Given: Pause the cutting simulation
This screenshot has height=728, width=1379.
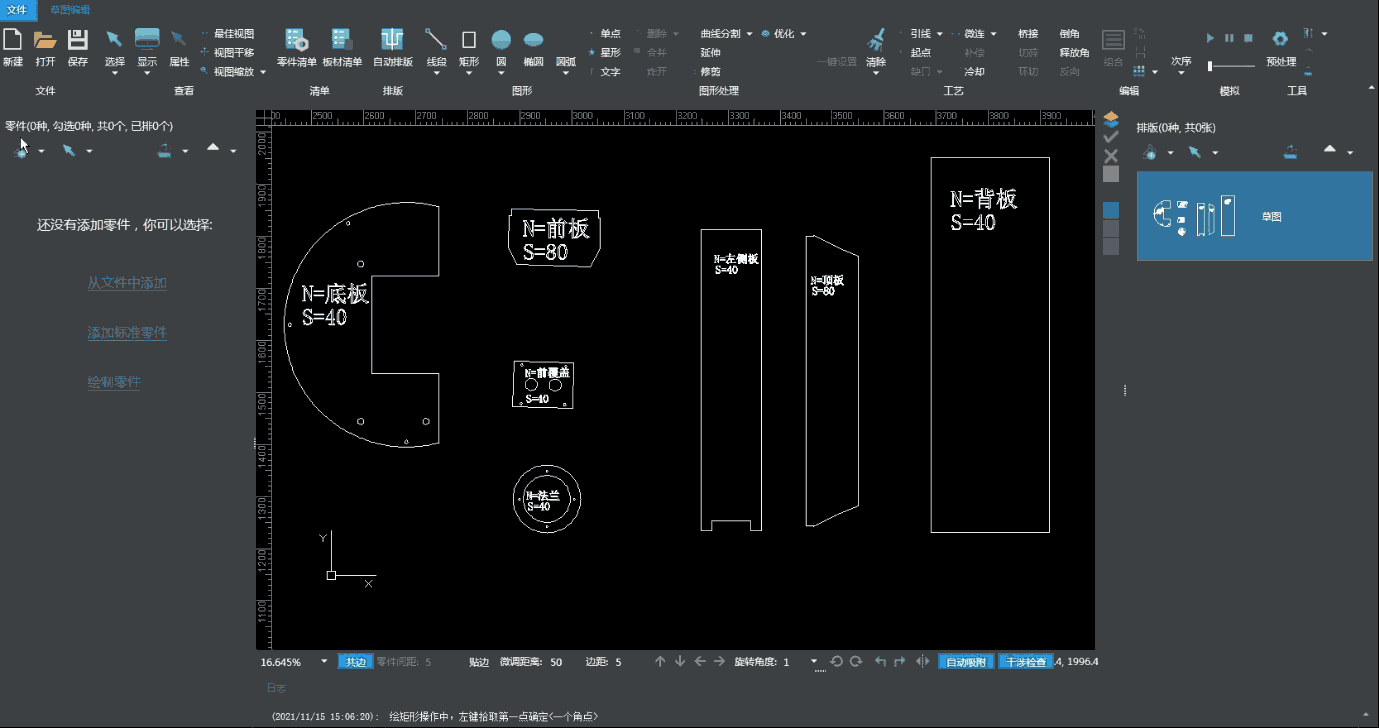Looking at the screenshot, I should [1229, 38].
